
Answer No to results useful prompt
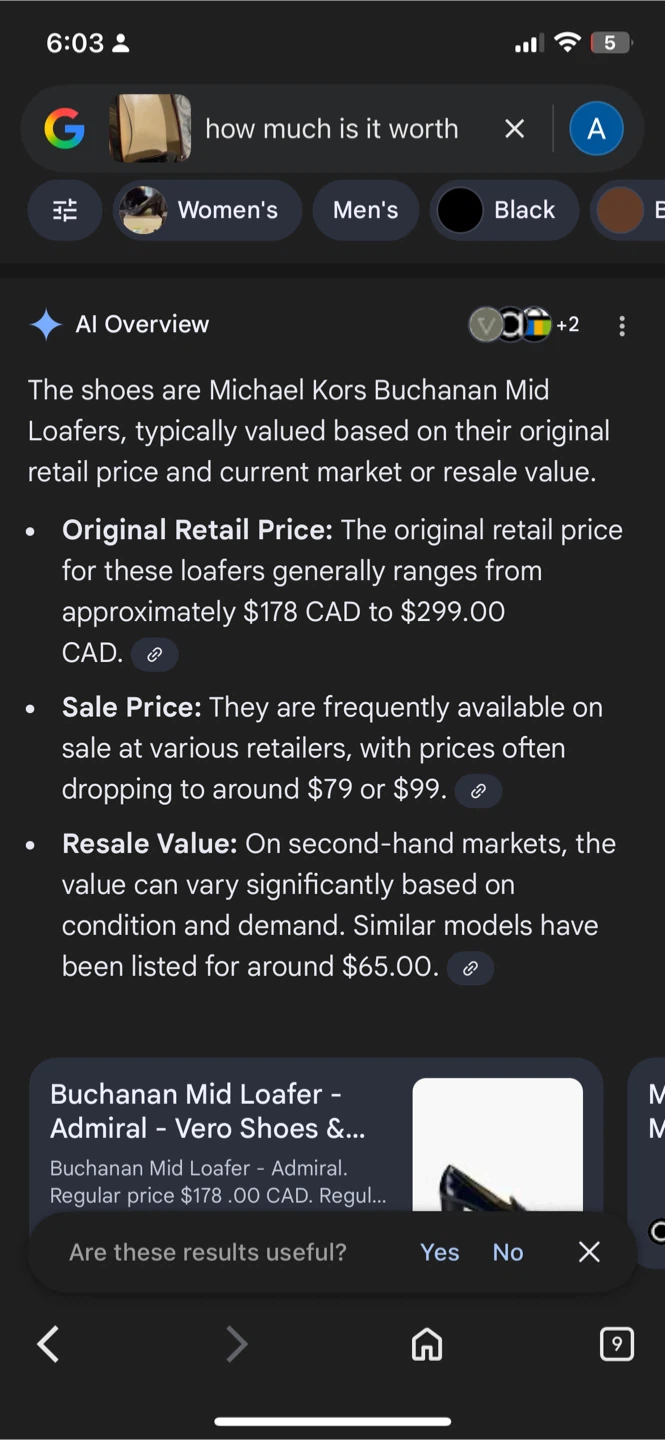click(508, 1252)
